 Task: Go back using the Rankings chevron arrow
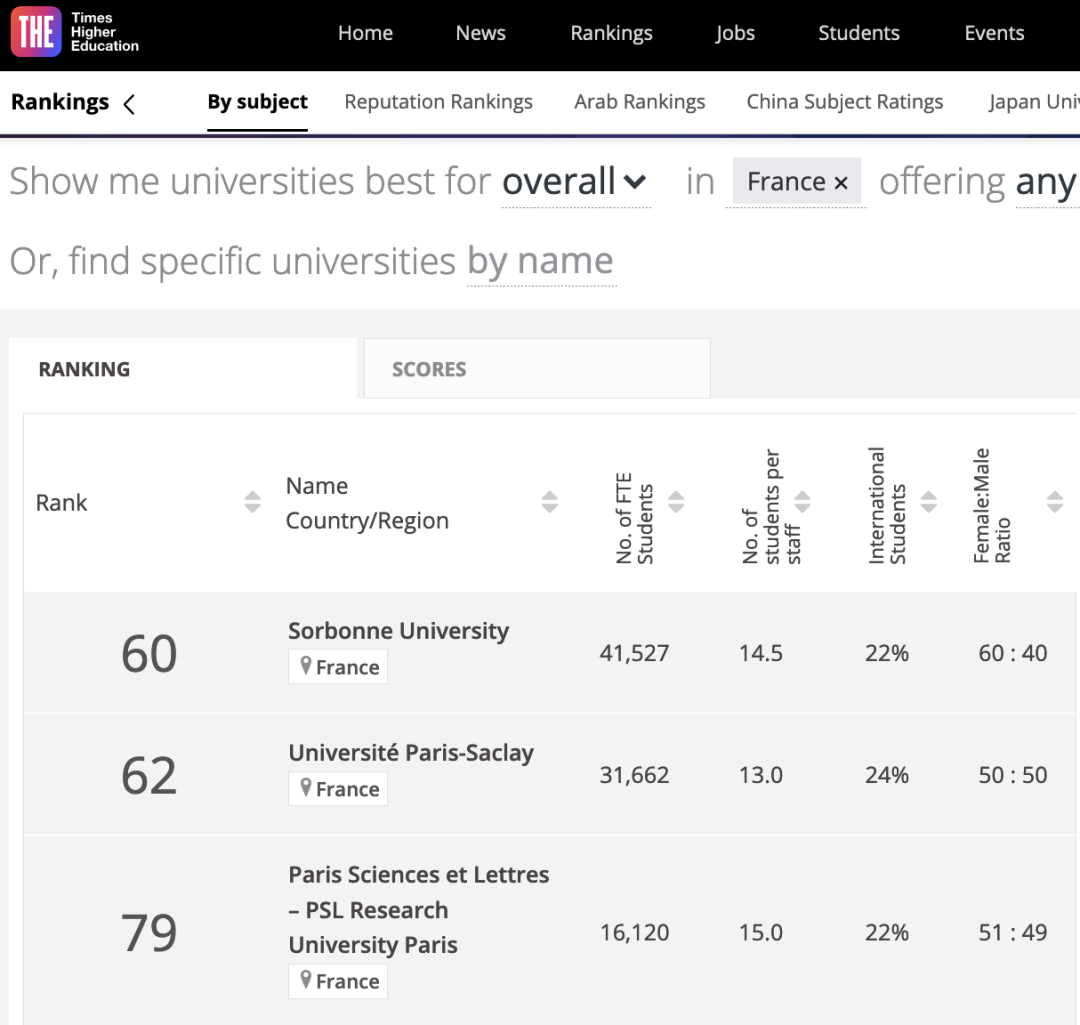tap(129, 104)
